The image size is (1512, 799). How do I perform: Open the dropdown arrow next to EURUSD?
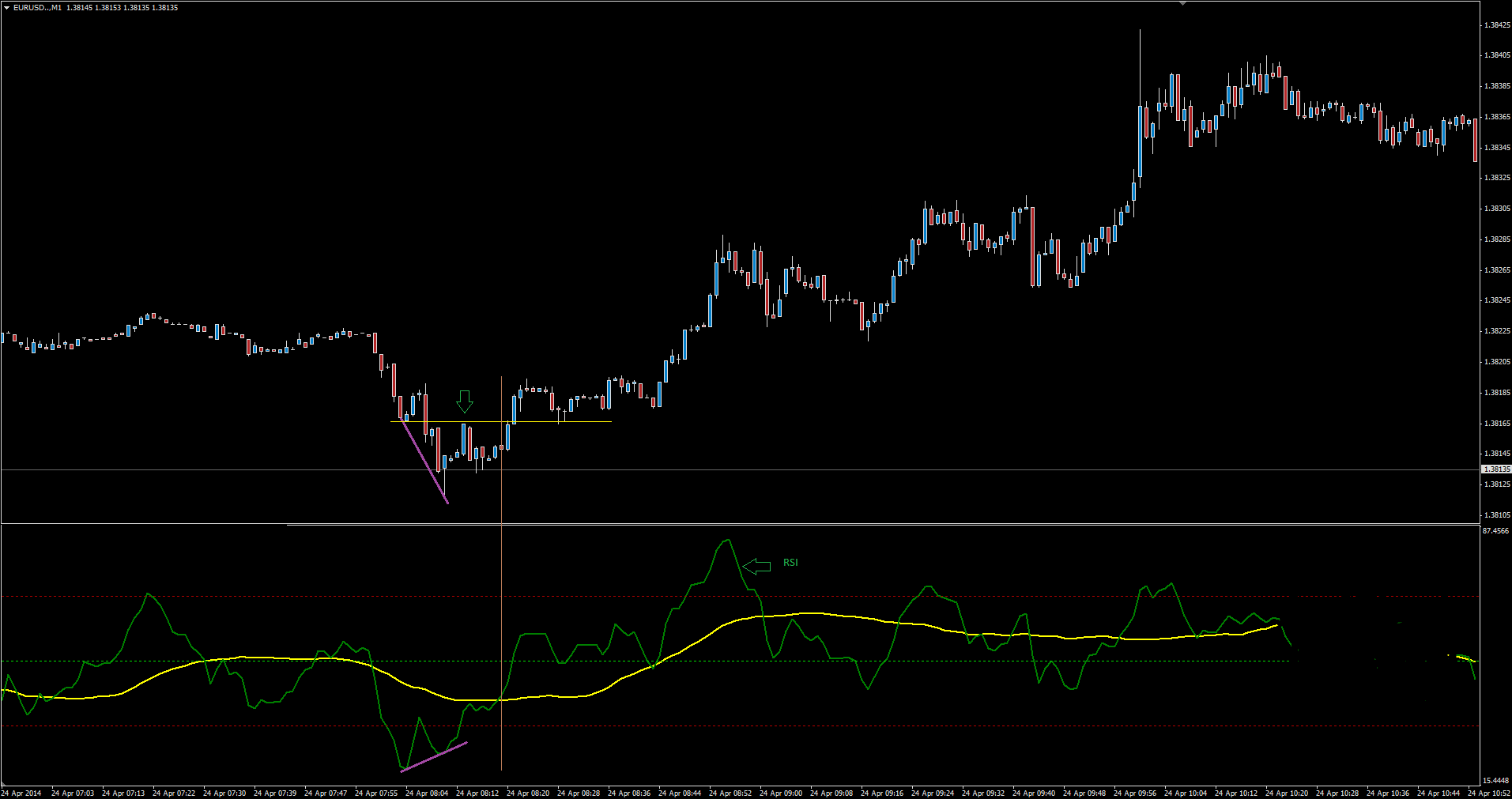(6, 7)
